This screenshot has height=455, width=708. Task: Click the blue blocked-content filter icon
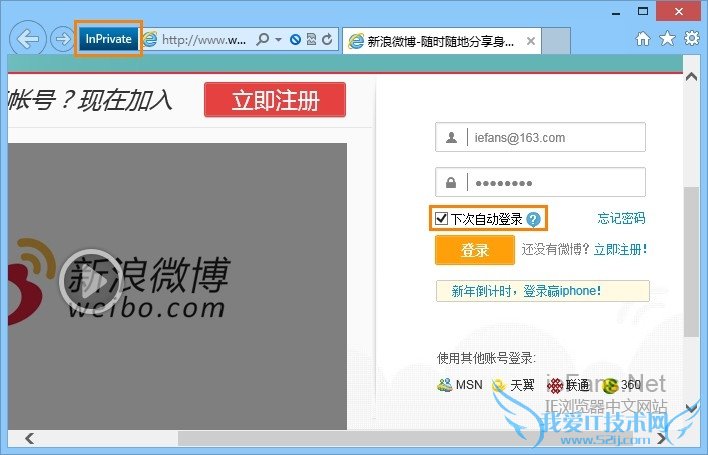(x=295, y=40)
